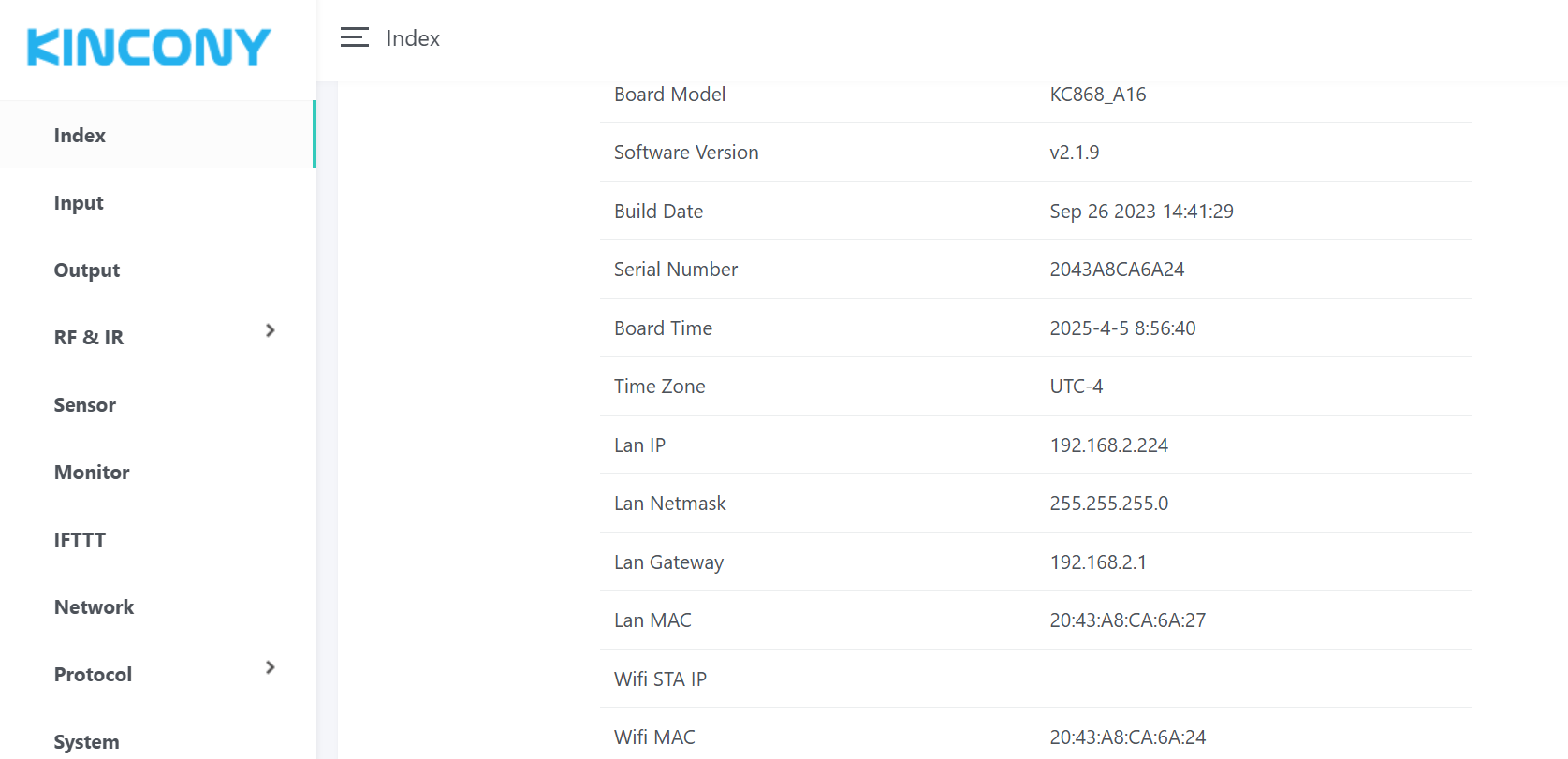Click the hamburger menu icon
The height and width of the screenshot is (759, 1568).
click(x=354, y=37)
